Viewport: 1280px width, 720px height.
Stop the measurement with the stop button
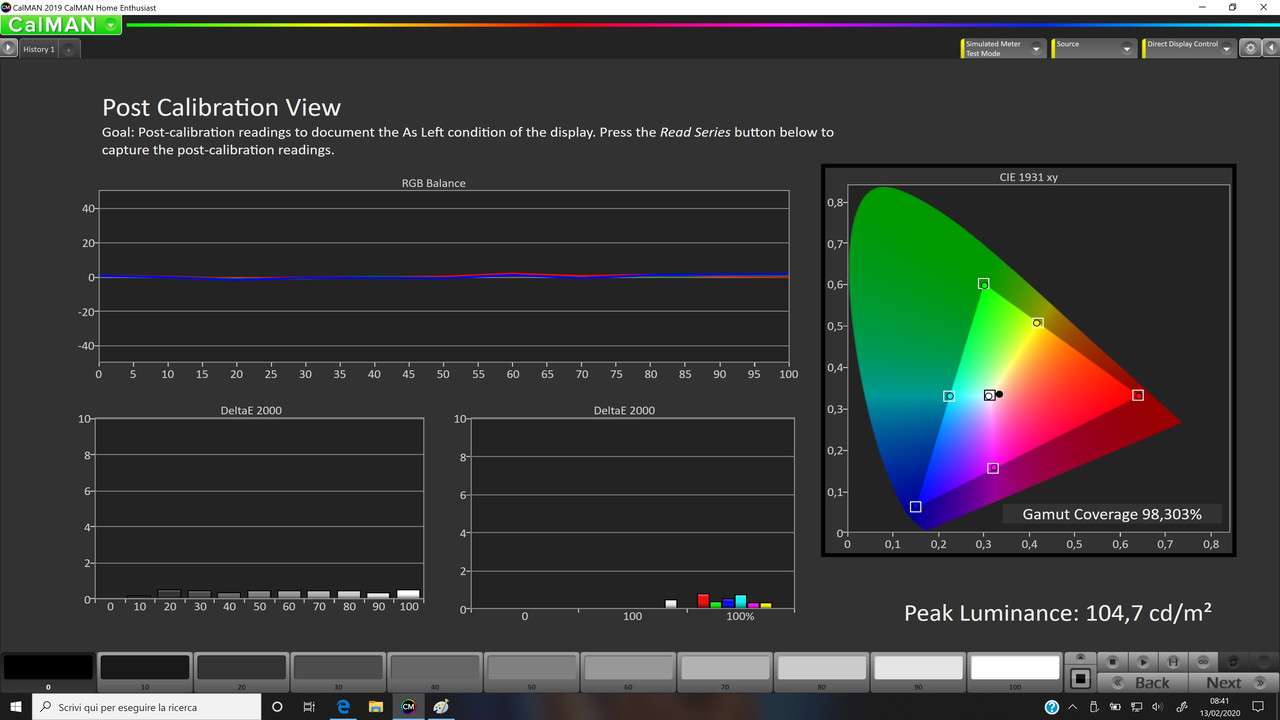1111,662
